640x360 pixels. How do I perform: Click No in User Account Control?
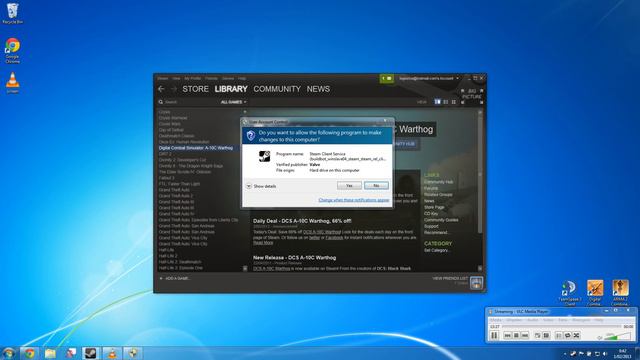[376, 185]
